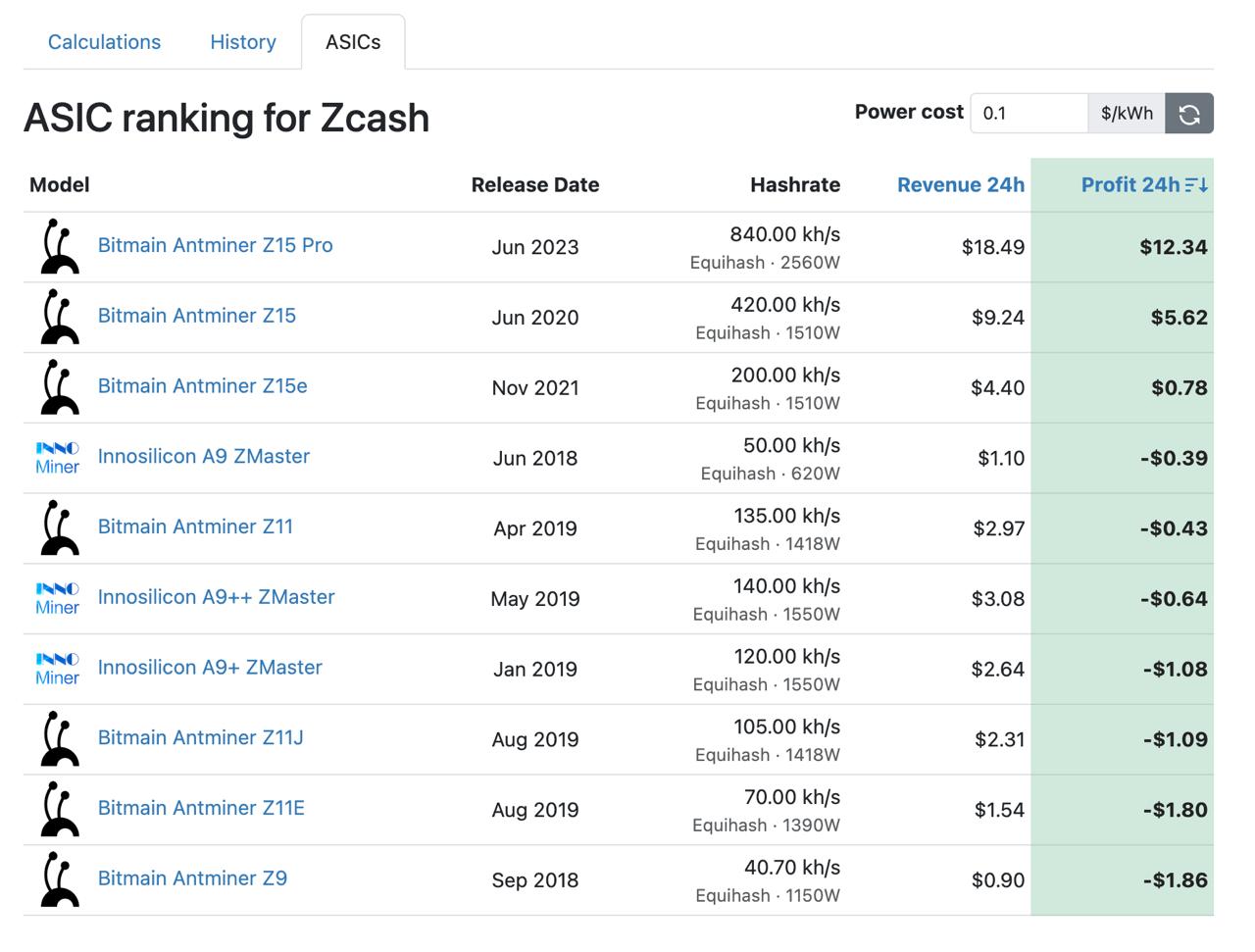Switch to the History tab
The image size is (1255, 952).
(x=242, y=42)
